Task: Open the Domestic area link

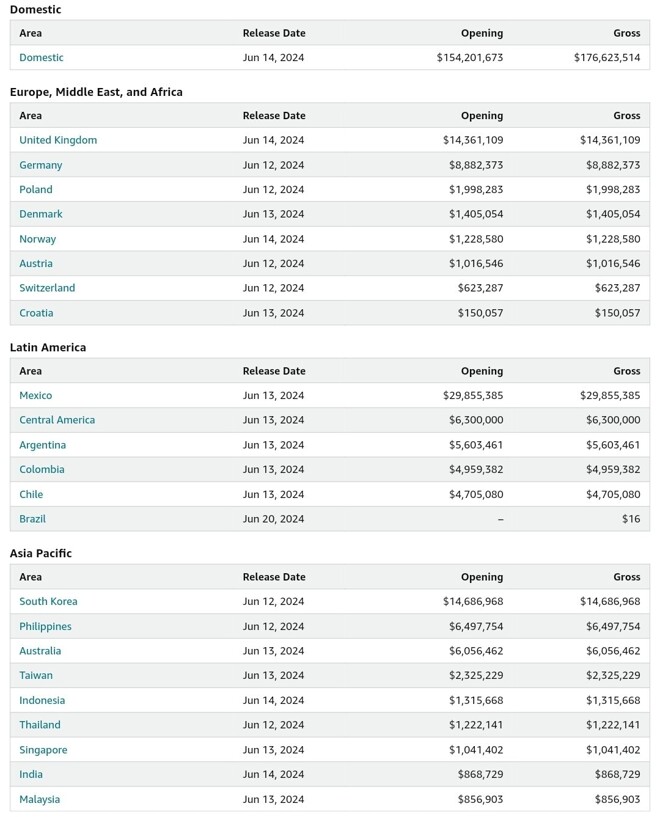Action: click(41, 58)
